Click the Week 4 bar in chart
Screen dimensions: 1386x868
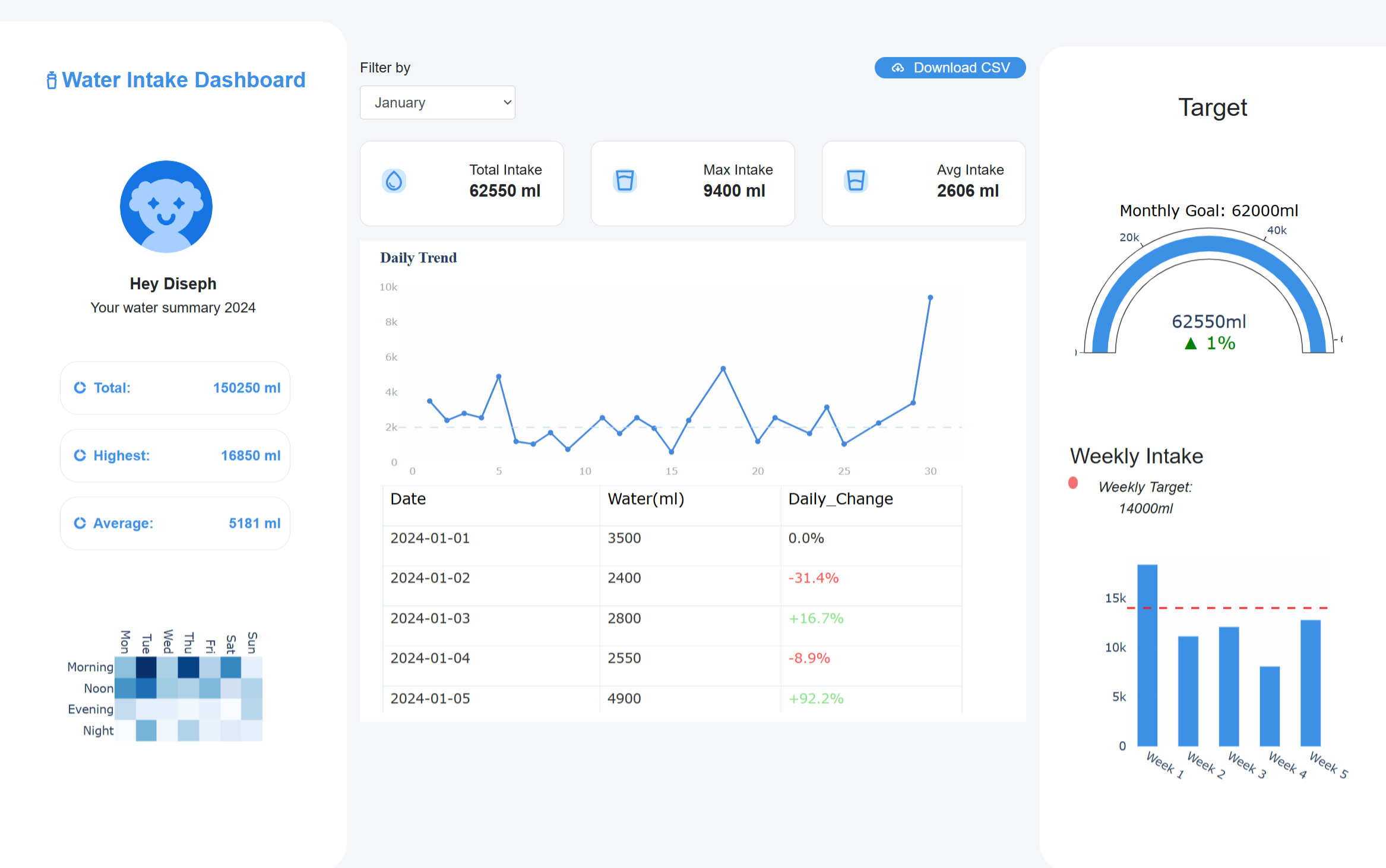pyautogui.click(x=1270, y=707)
